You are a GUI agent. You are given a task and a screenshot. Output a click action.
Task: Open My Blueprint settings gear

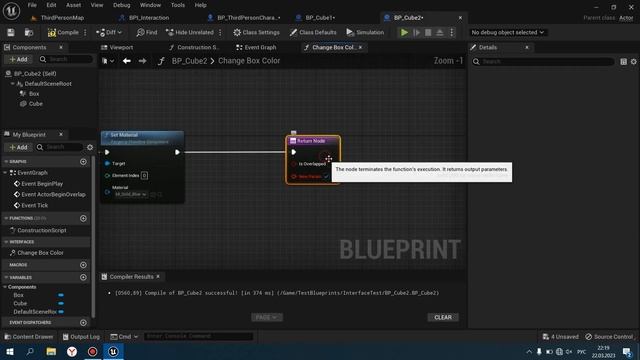[x=90, y=147]
